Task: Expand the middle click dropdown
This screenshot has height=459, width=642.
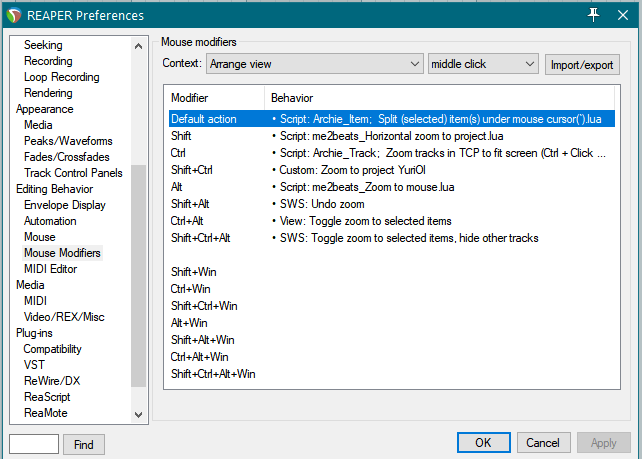Action: point(484,64)
